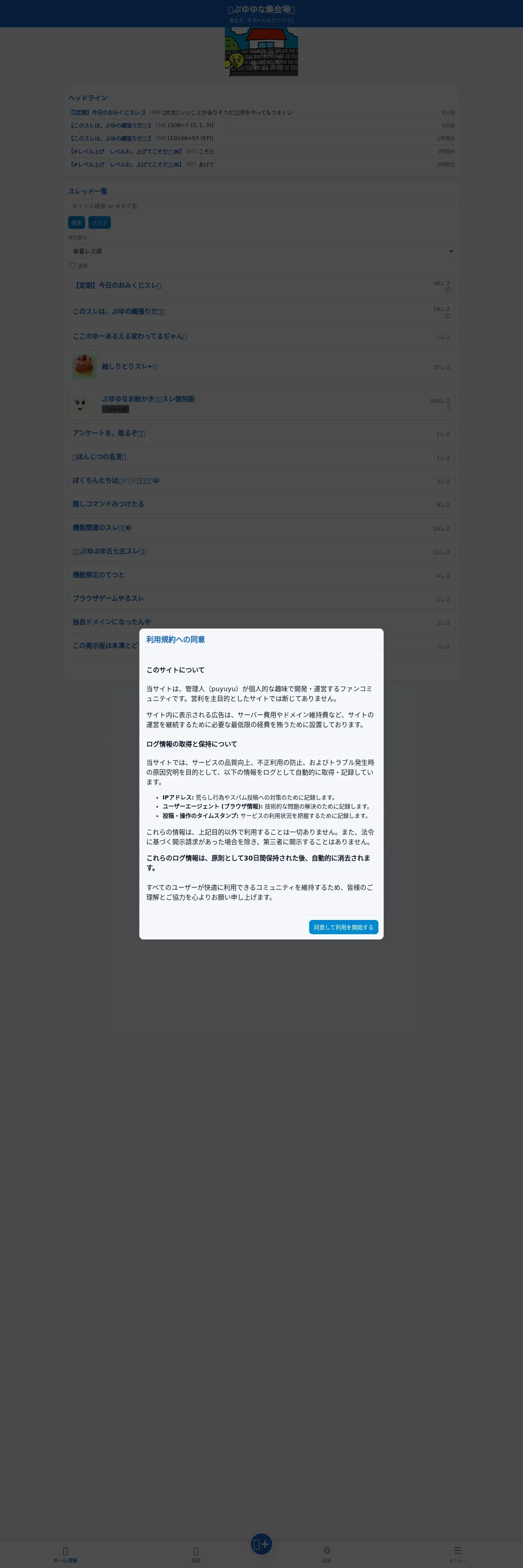The image size is (523, 1568).
Task: Click the 306レス count label
Action: [x=440, y=401]
